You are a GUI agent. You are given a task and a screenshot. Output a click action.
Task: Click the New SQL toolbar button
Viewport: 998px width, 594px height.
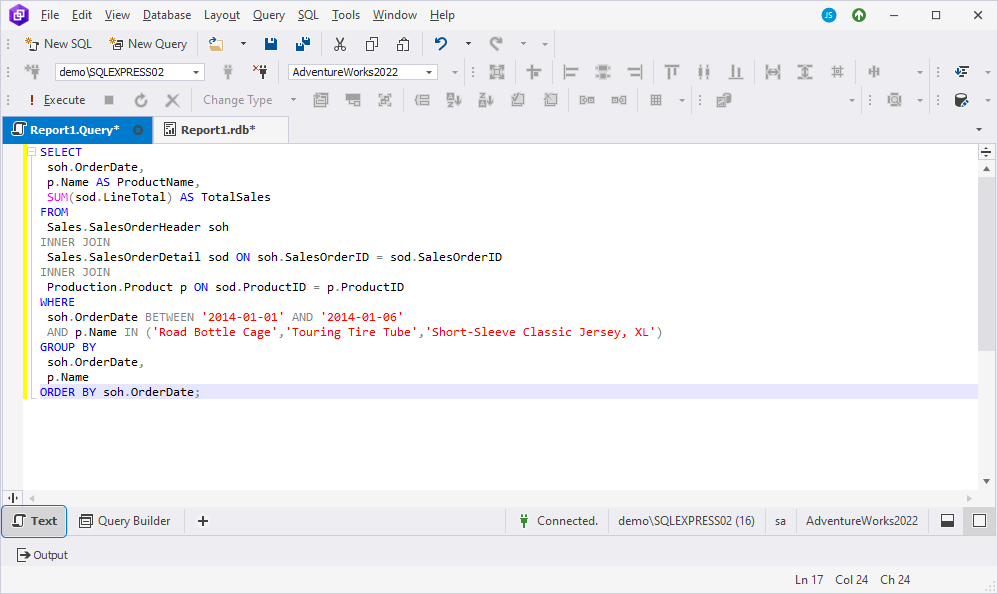coord(58,44)
